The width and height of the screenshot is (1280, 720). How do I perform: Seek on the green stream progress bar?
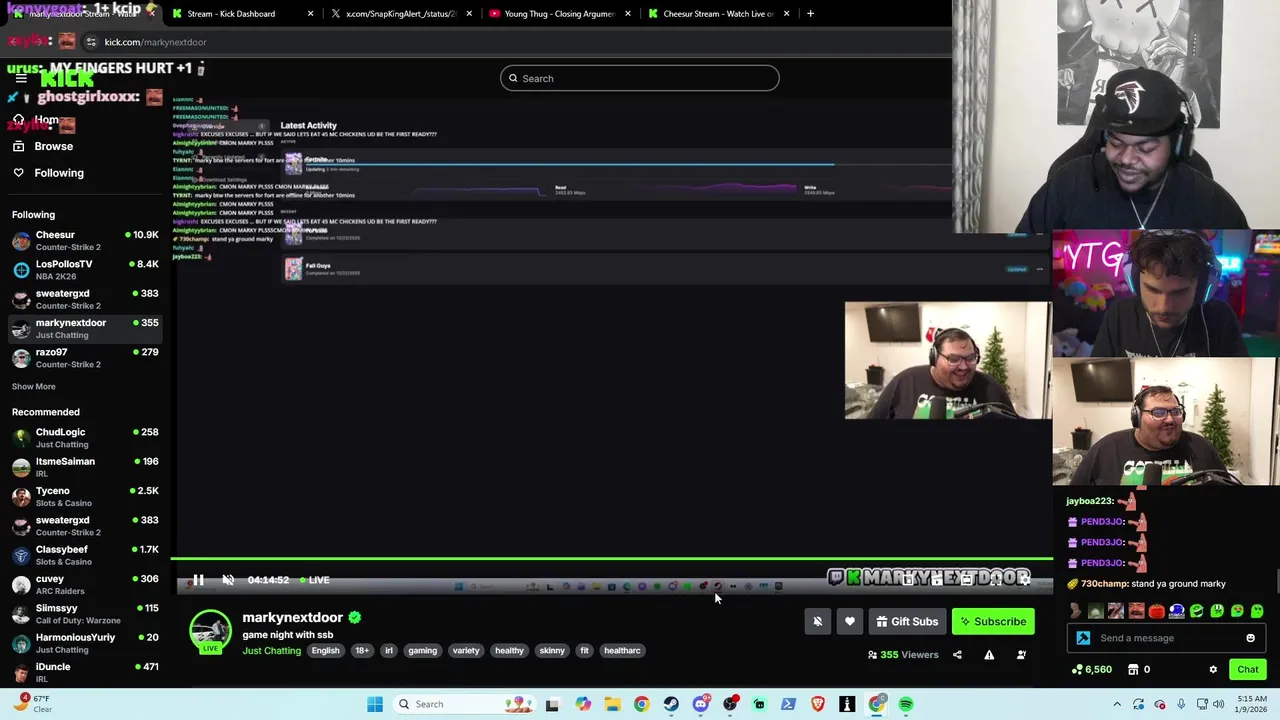(x=612, y=559)
